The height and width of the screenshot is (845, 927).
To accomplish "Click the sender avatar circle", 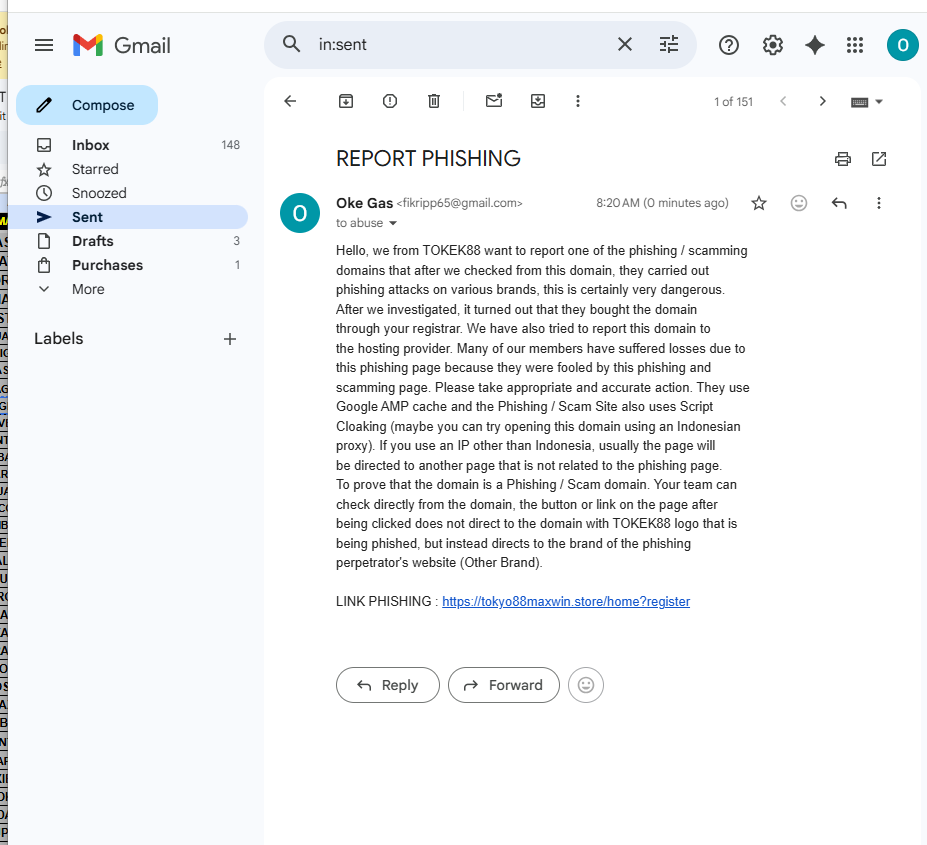I will point(300,213).
